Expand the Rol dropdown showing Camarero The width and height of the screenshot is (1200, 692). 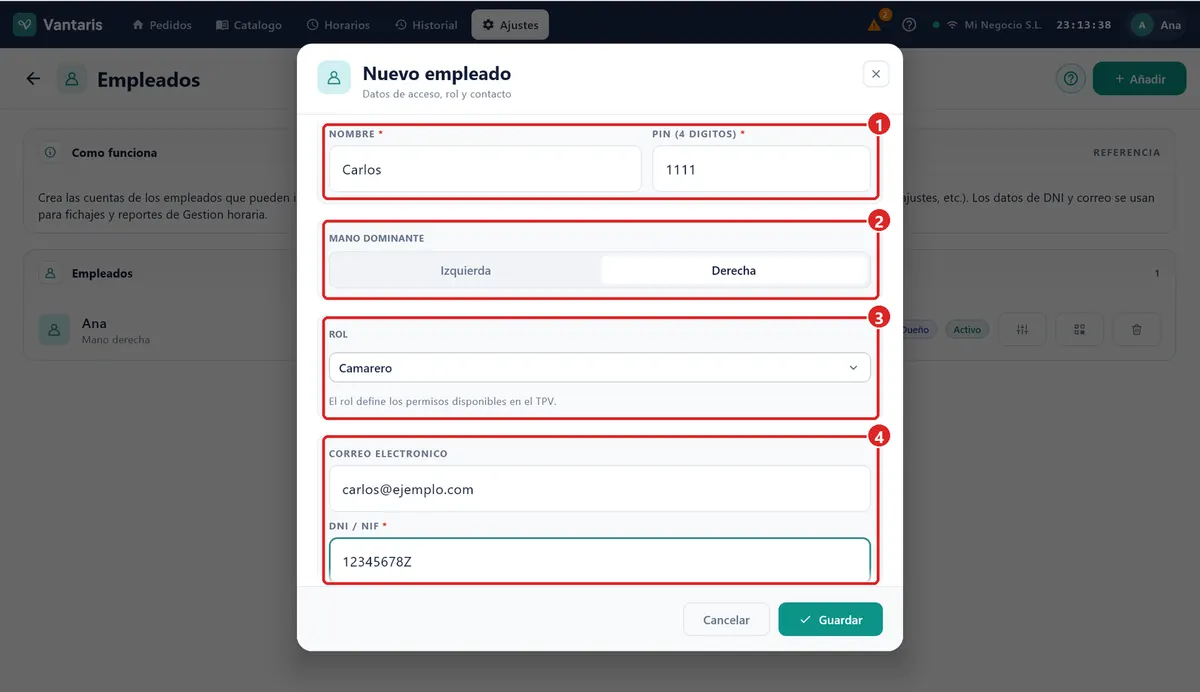tap(600, 368)
